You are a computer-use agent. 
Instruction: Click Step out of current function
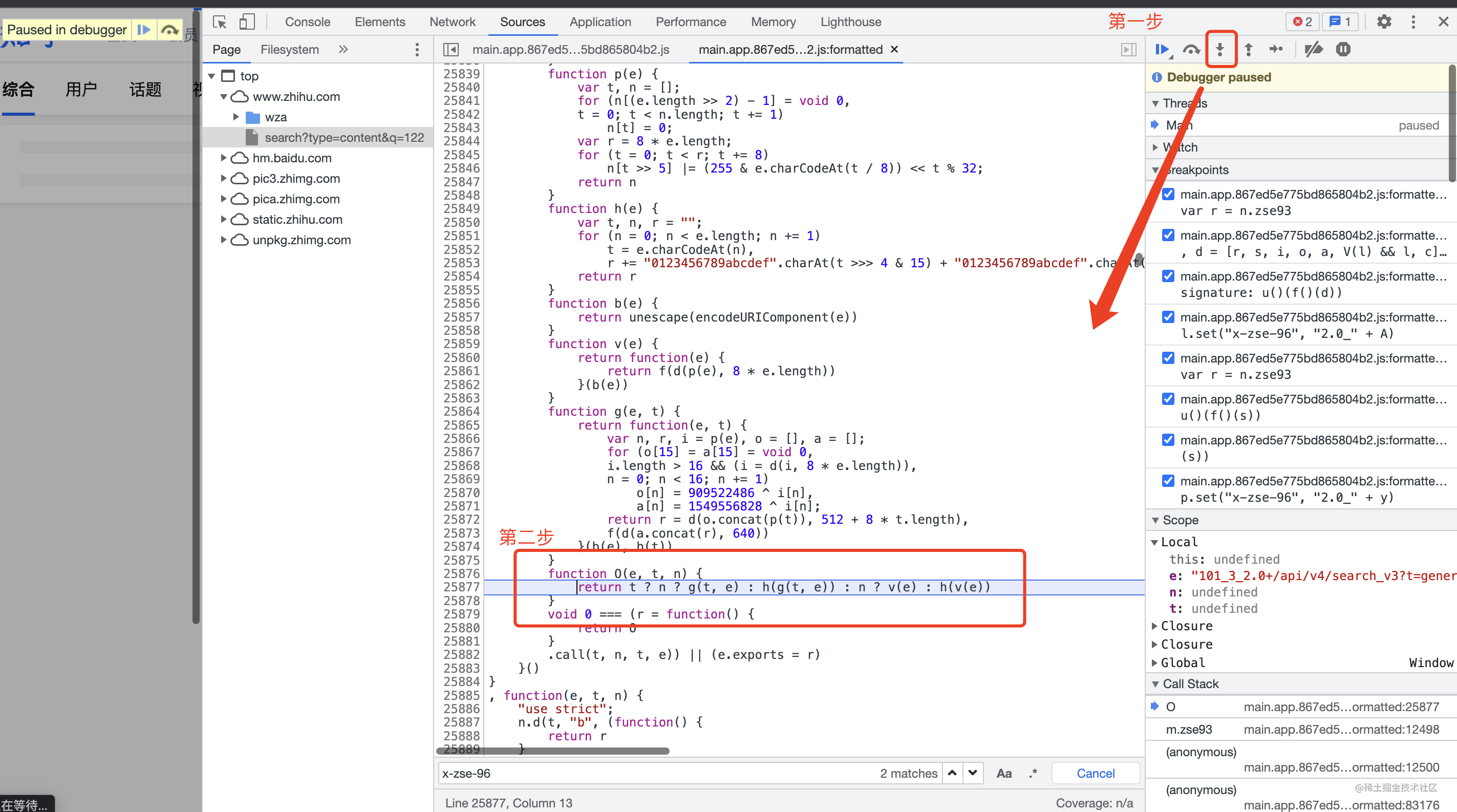1248,50
